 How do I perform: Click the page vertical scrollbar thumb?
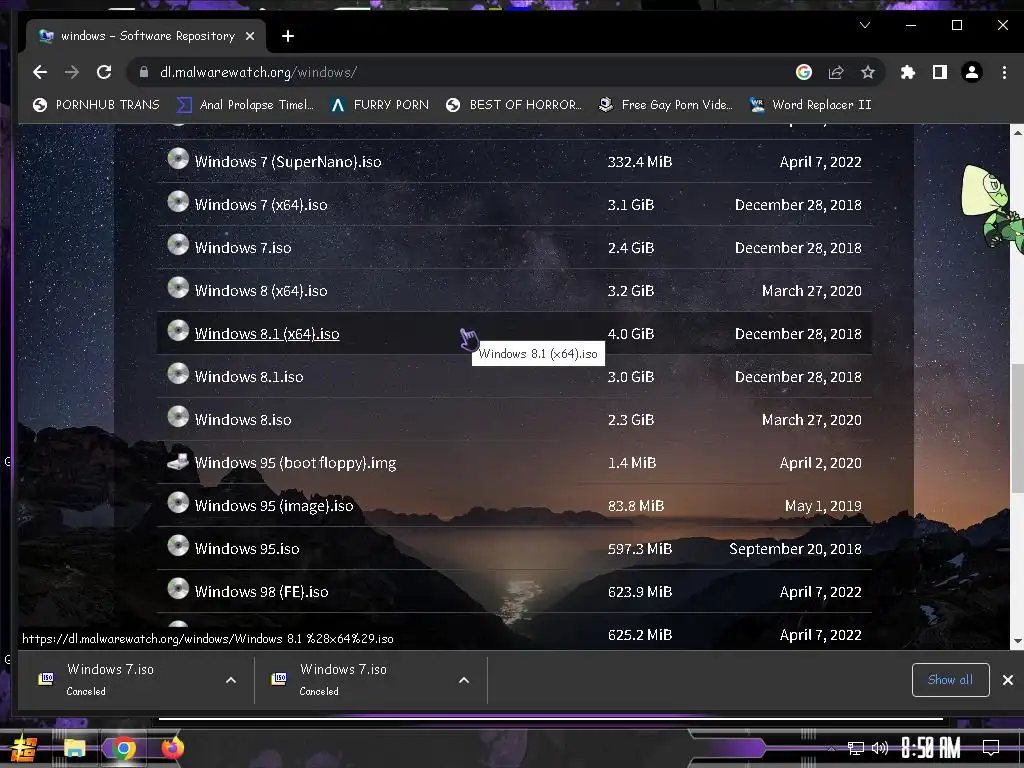point(1017,428)
